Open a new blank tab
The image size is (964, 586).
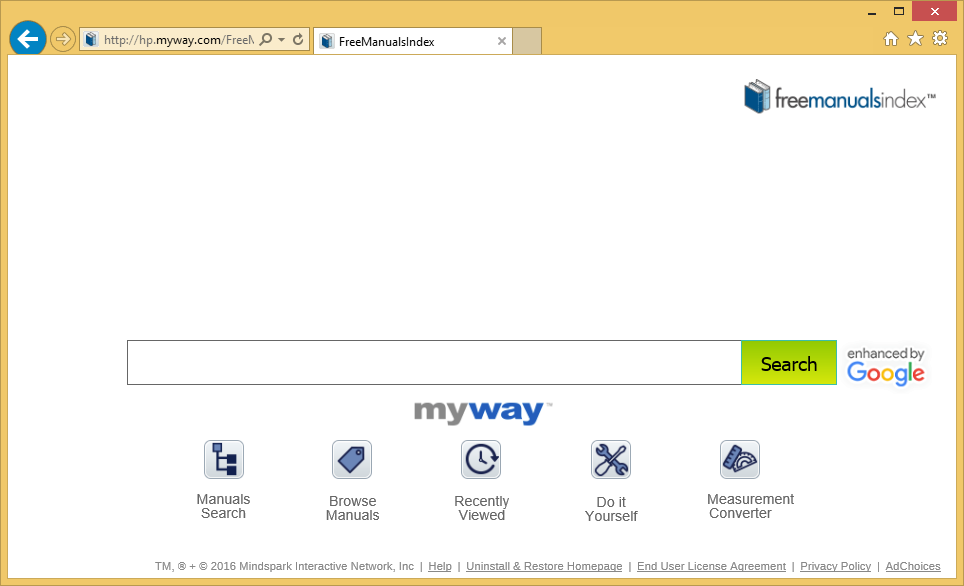[x=527, y=41]
